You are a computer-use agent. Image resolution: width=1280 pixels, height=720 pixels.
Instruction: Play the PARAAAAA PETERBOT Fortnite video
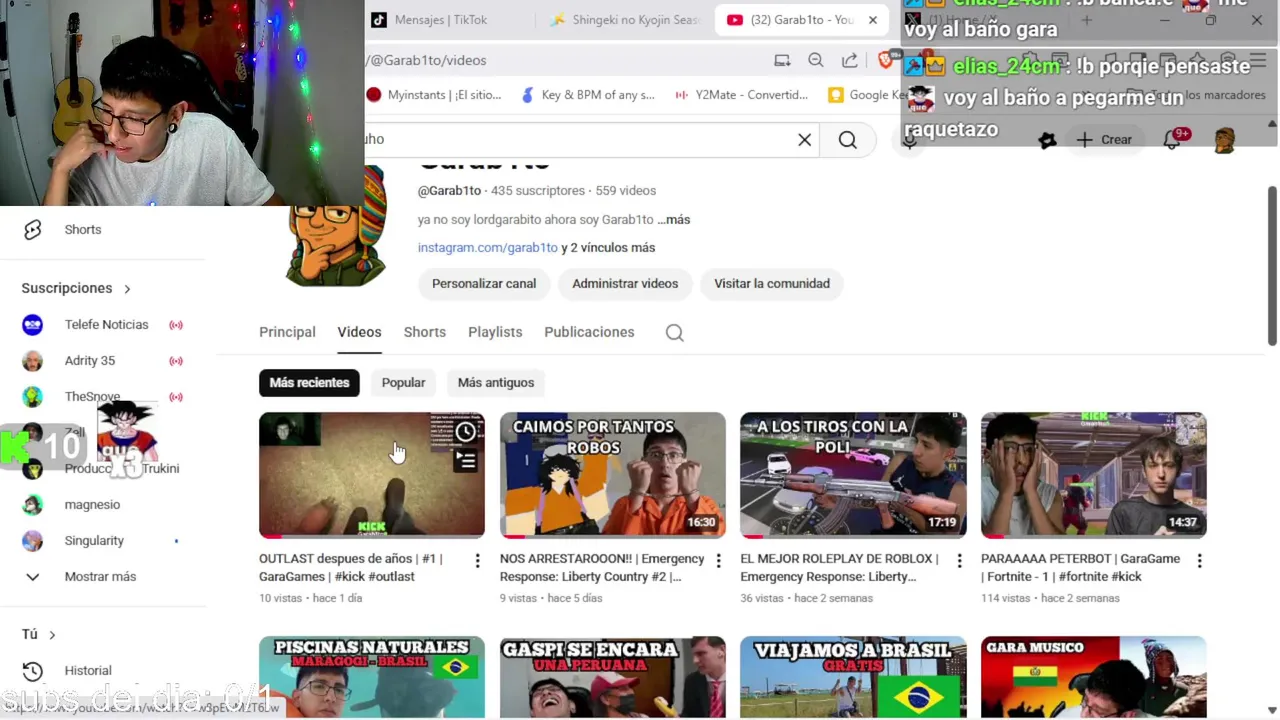[1094, 475]
